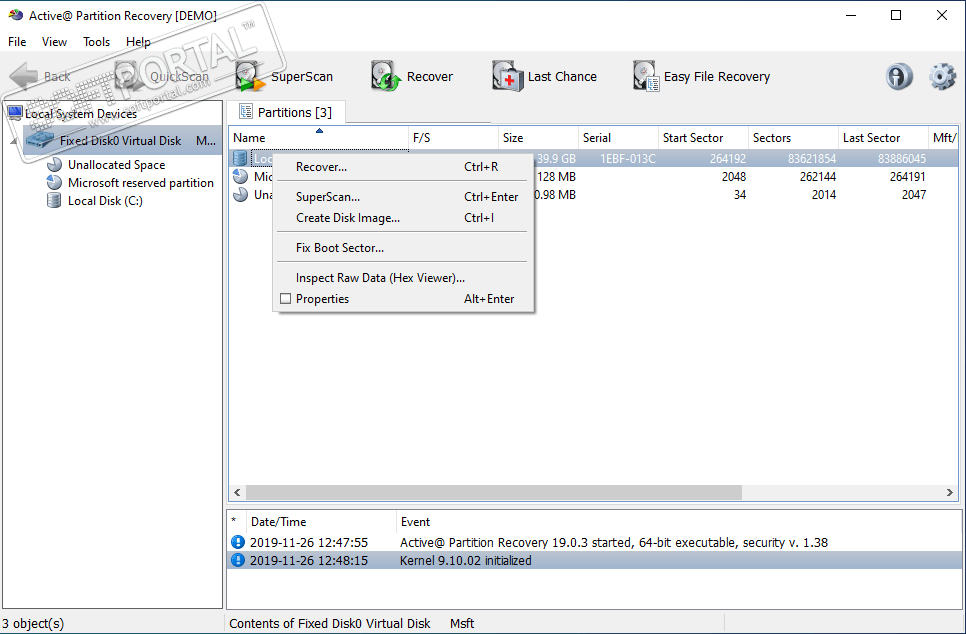Open the Tools menu
Viewport: 966px width, 634px height.
coord(97,41)
